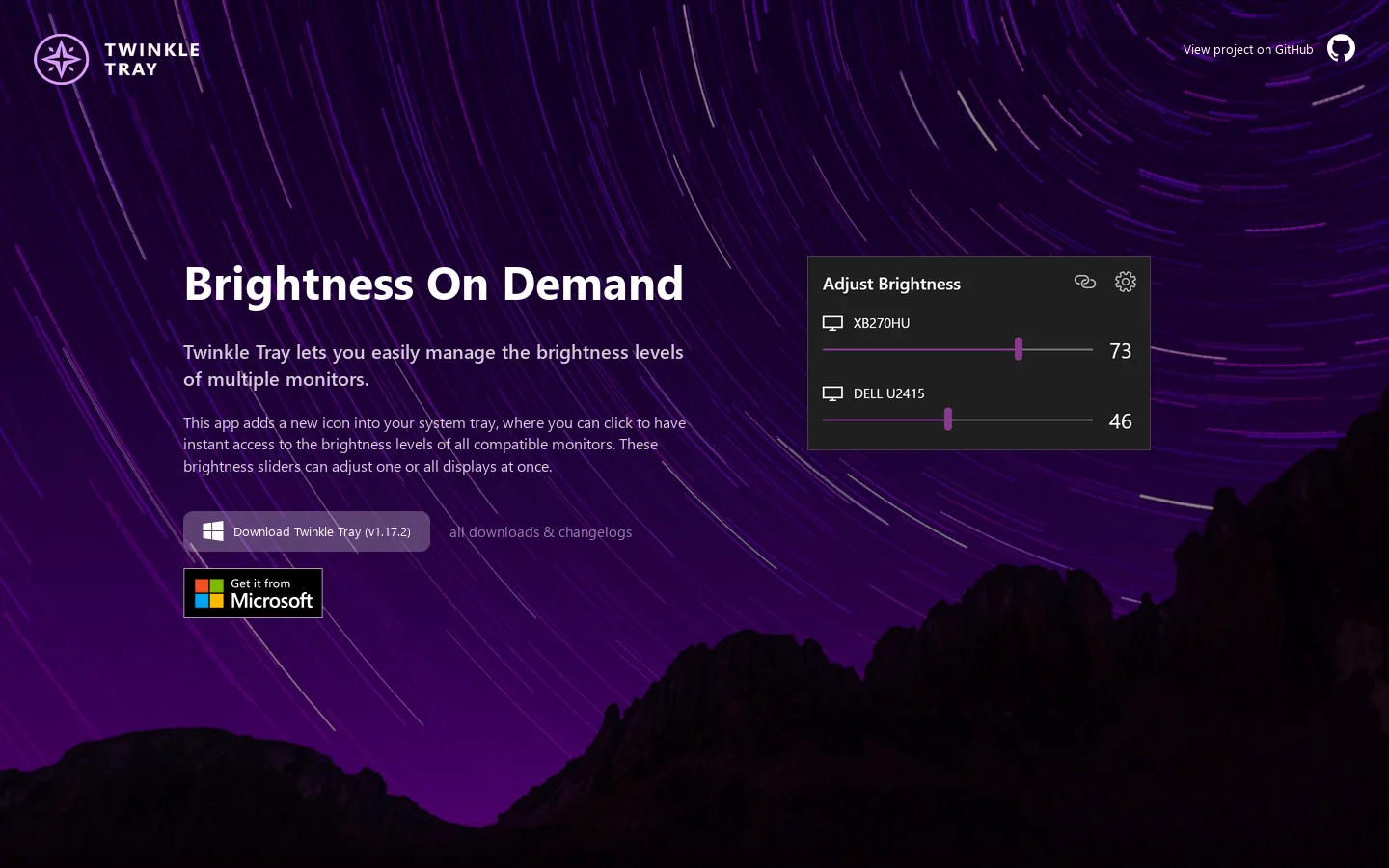Click the brightness value '46'
Screen dimensions: 1389x868
click(x=1121, y=421)
